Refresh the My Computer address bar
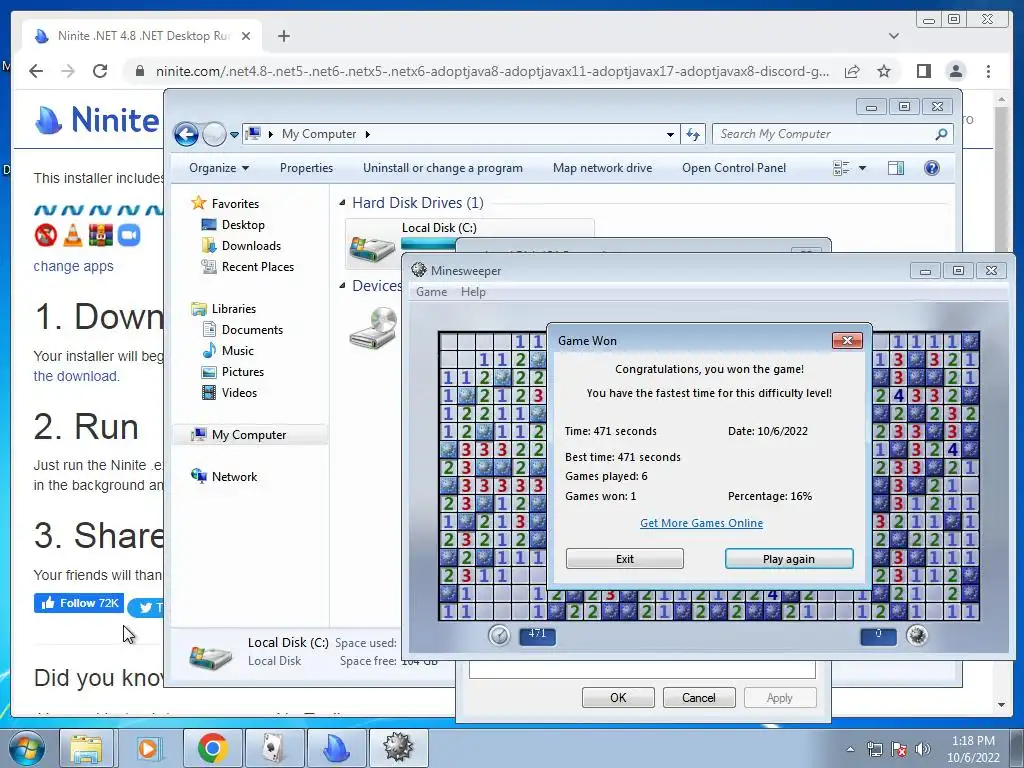Image resolution: width=1024 pixels, height=768 pixels. click(x=693, y=134)
